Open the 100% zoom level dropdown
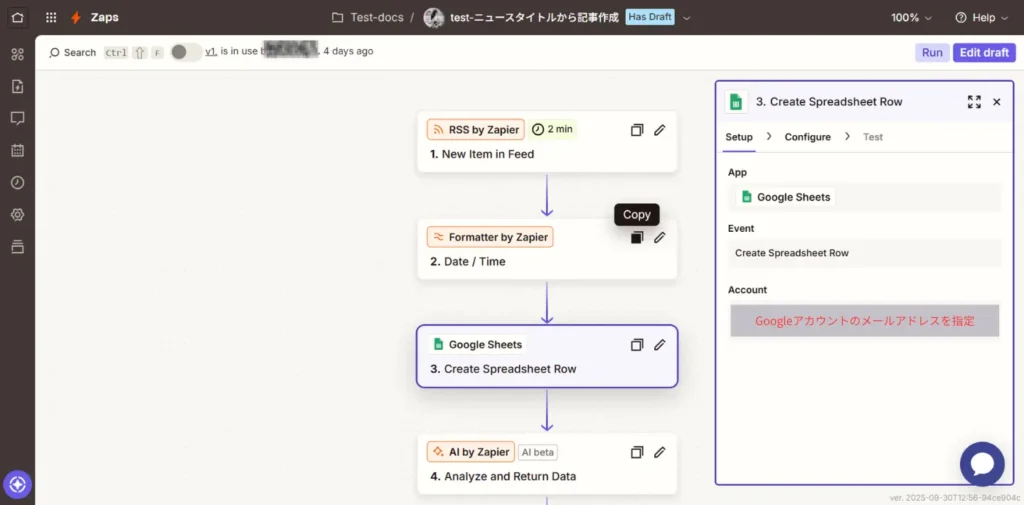1024x505 pixels. (911, 18)
